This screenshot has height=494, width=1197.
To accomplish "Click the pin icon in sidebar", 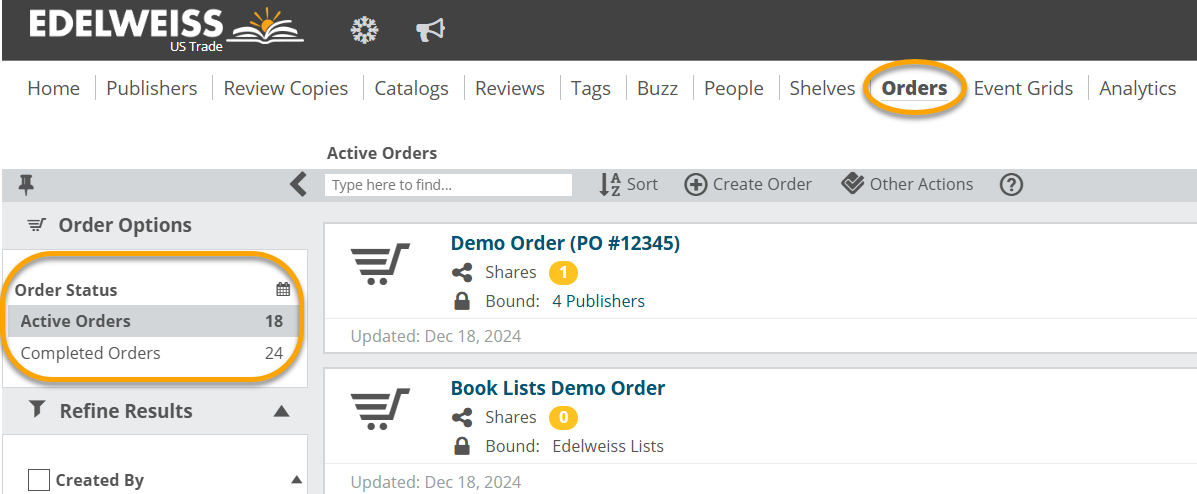I will 26,184.
